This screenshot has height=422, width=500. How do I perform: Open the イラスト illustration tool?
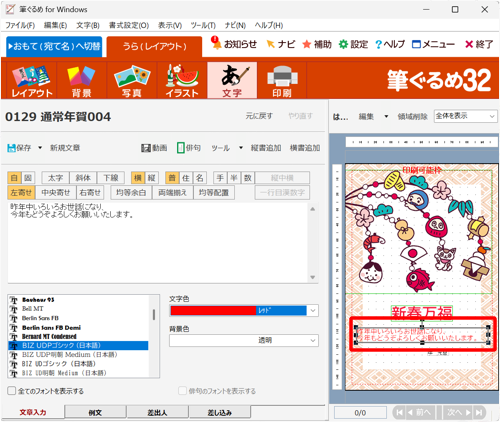pos(182,80)
